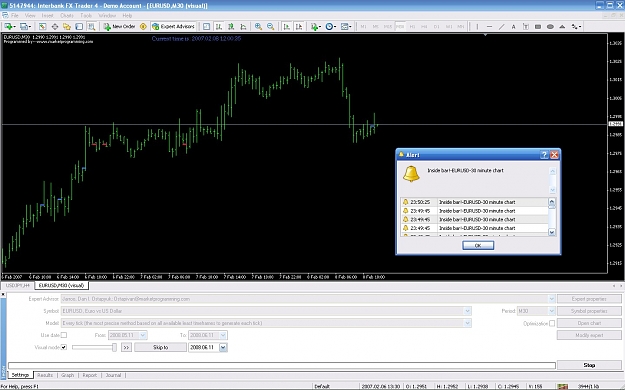The height and width of the screenshot is (390, 625).
Task: Show the Data Window crosshair-circle icon
Action: tap(55, 27)
